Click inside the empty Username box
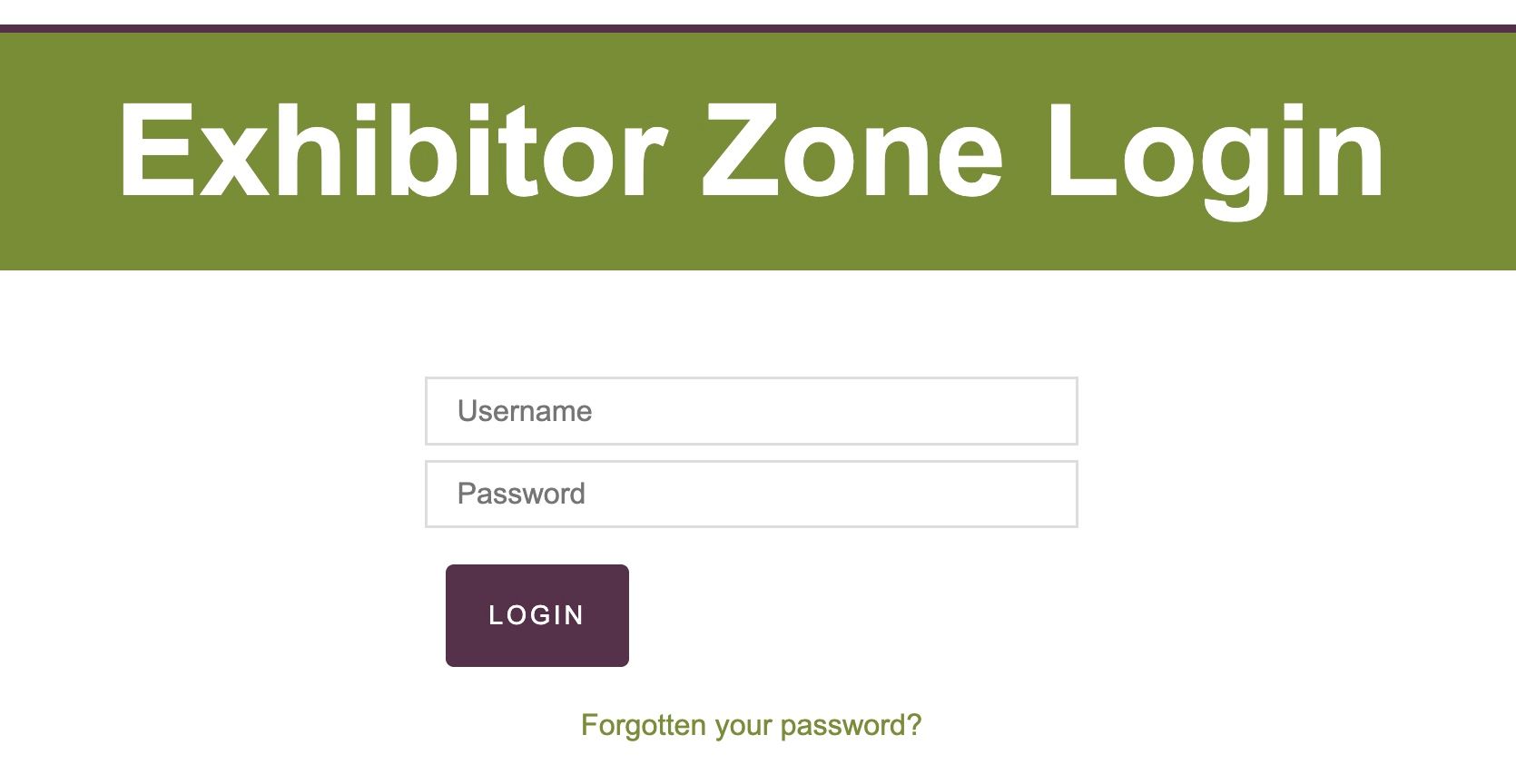The height and width of the screenshot is (784, 1516). [x=817, y=410]
